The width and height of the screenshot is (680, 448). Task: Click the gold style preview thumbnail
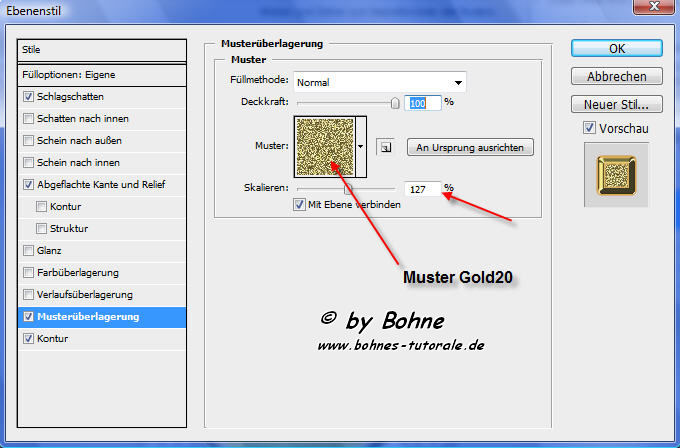tap(616, 174)
